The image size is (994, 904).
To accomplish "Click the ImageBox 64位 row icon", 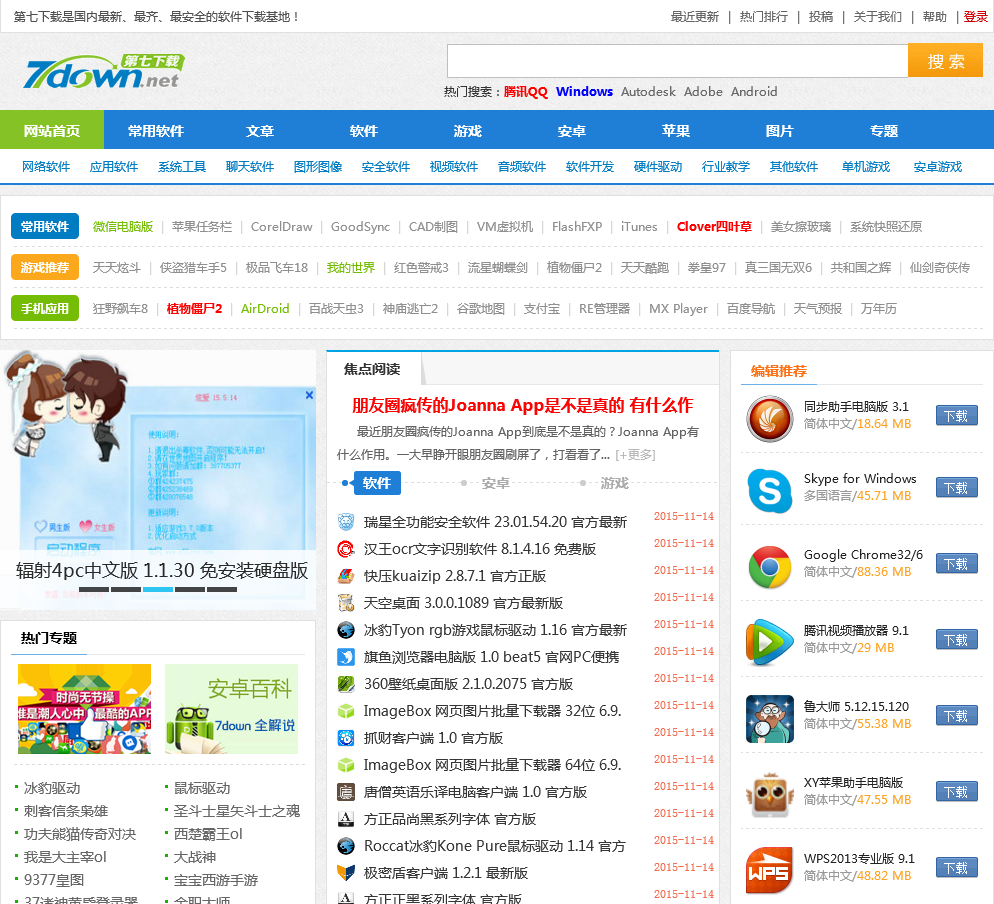I will pyautogui.click(x=345, y=765).
